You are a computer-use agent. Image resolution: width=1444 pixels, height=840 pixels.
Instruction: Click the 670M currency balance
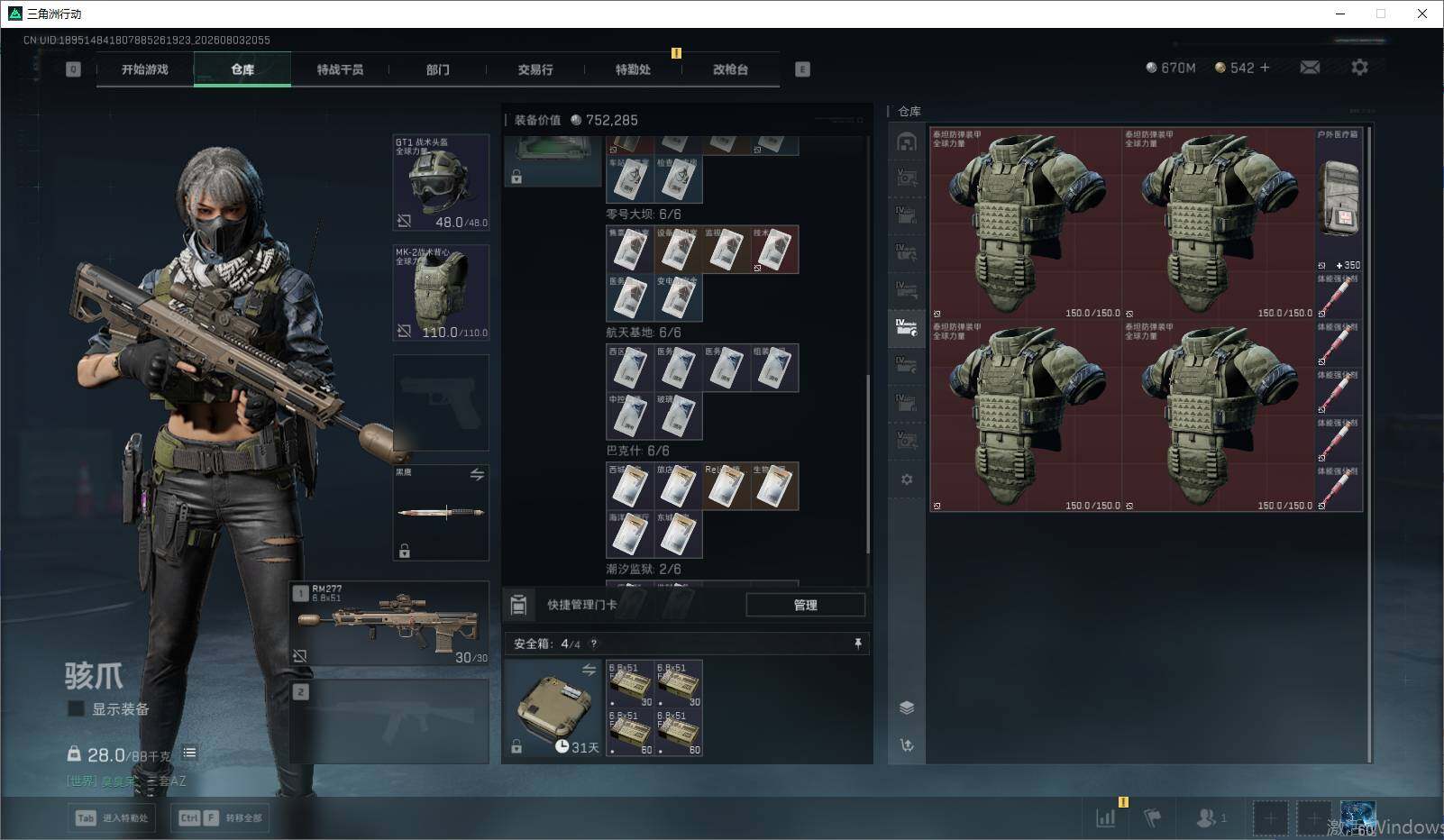[x=1171, y=68]
